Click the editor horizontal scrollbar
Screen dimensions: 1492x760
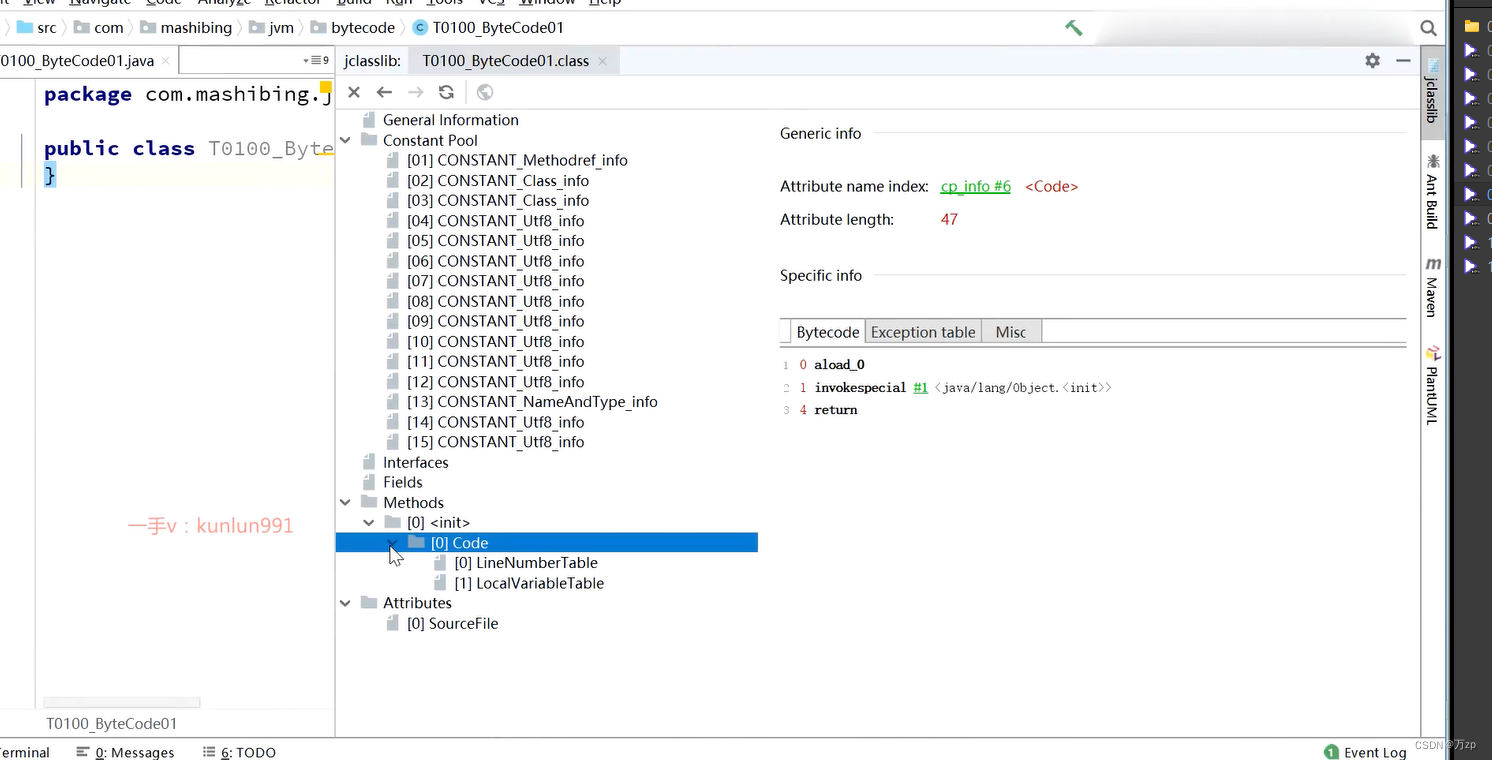coord(122,703)
